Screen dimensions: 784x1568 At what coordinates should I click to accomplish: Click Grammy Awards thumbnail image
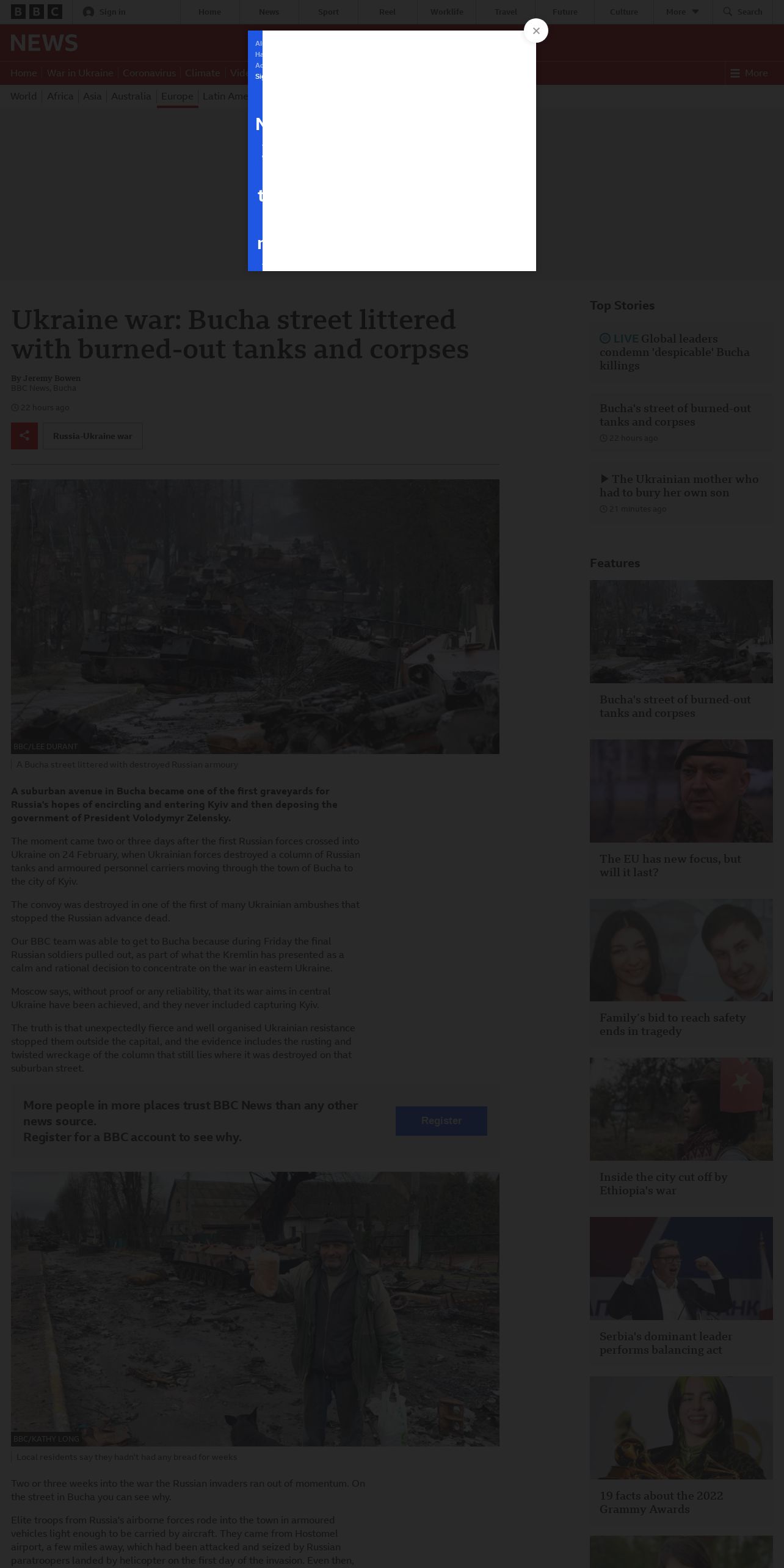pos(681,1428)
